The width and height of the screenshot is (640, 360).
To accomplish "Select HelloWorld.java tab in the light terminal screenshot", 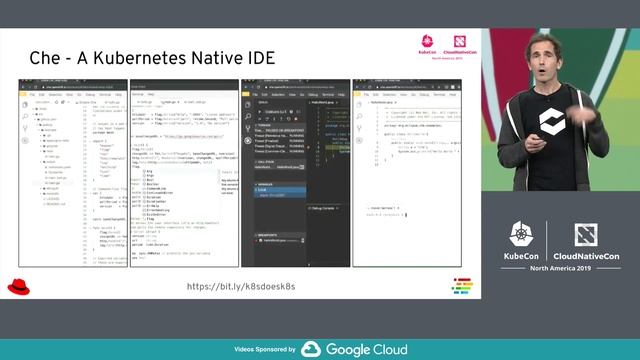I will click(x=382, y=102).
